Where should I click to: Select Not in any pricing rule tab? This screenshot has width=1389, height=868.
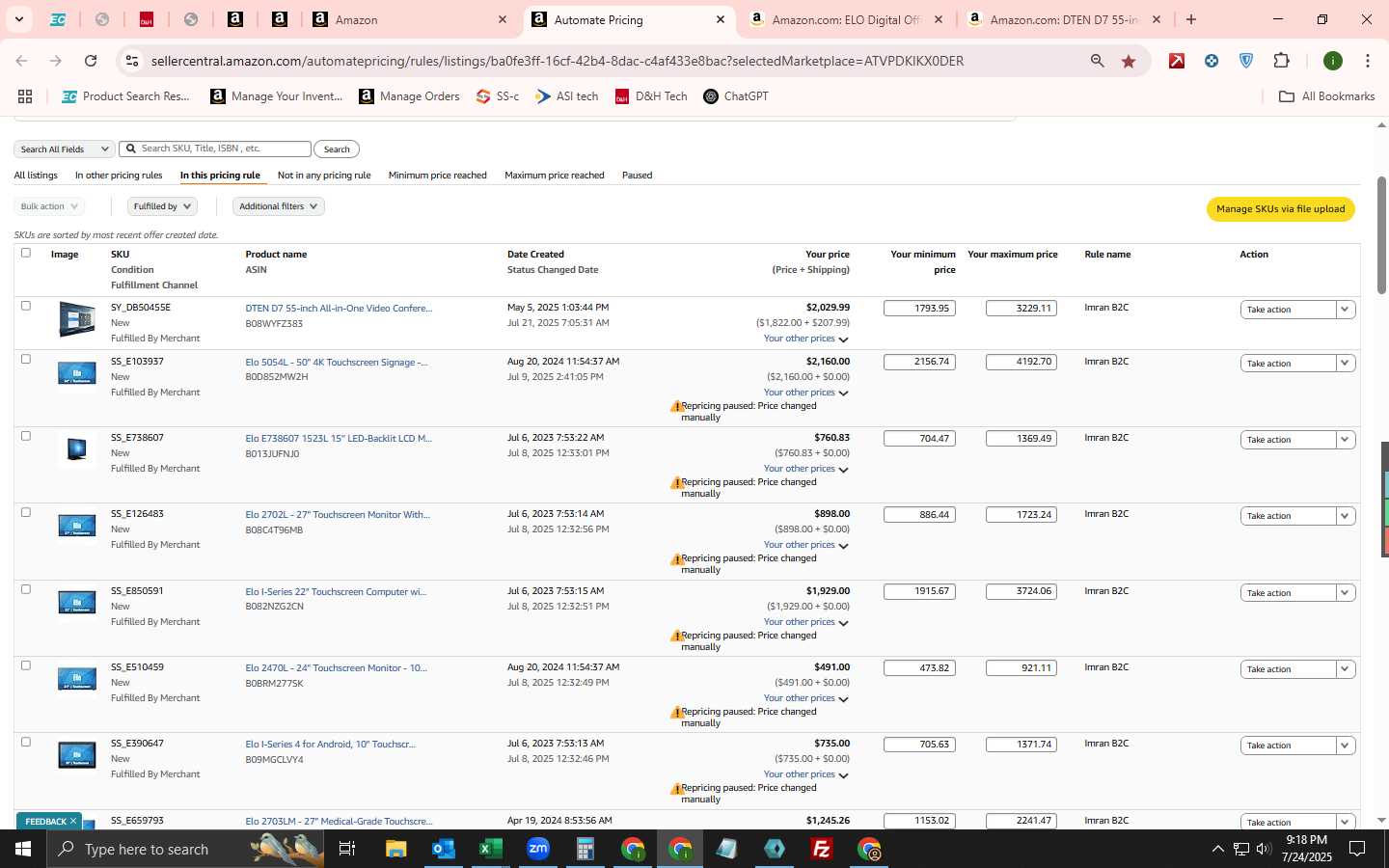tap(324, 176)
